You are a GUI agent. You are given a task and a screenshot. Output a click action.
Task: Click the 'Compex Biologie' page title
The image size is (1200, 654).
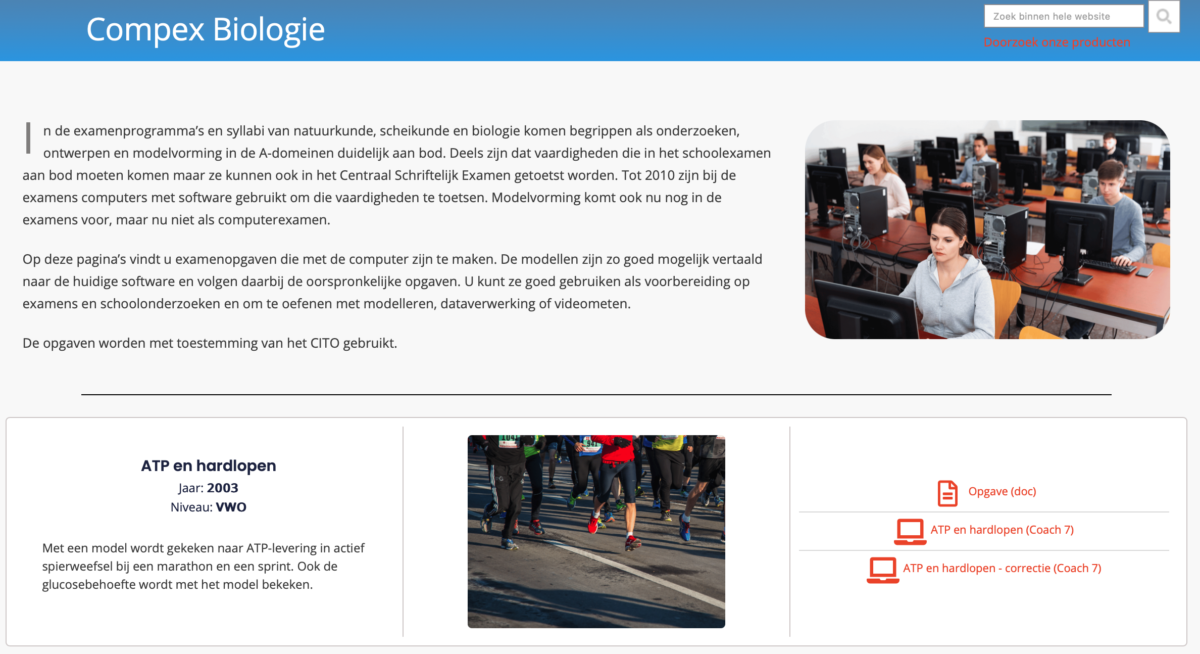pyautogui.click(x=205, y=30)
